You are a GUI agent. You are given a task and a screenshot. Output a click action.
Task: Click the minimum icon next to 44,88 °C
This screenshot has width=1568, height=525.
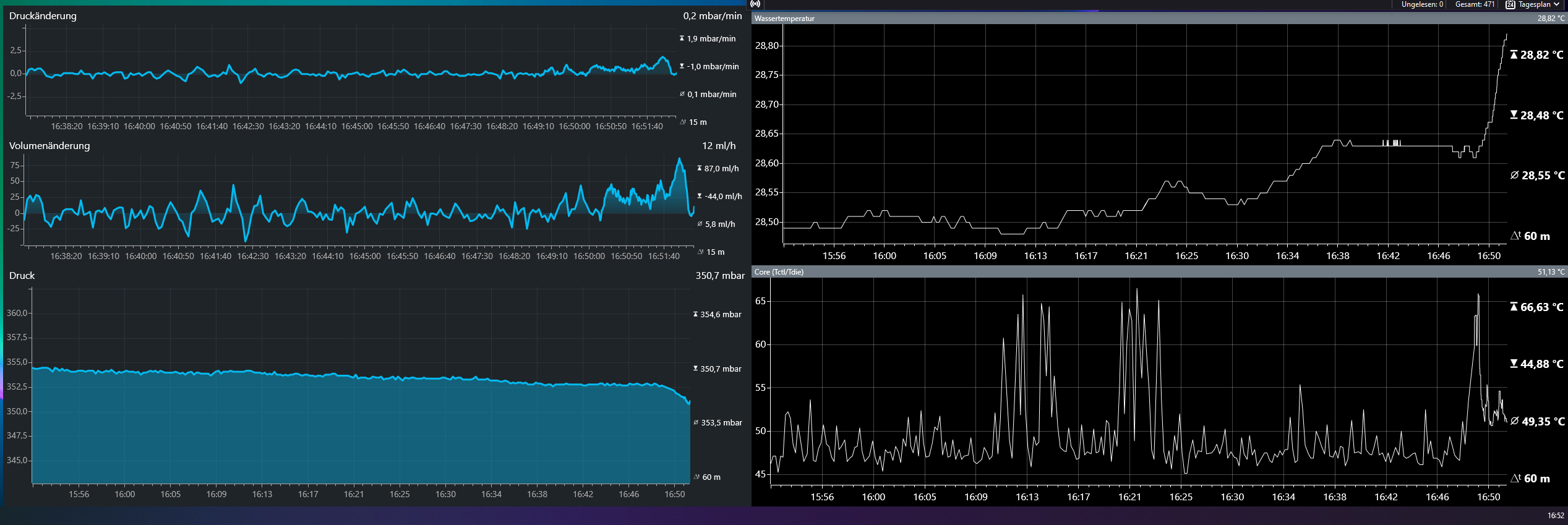1514,364
